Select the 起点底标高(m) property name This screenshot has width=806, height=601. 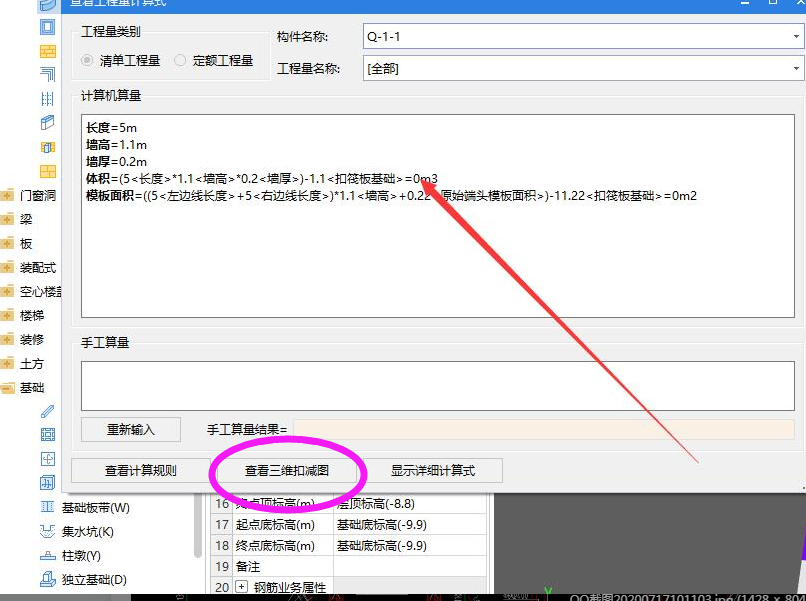coord(275,524)
